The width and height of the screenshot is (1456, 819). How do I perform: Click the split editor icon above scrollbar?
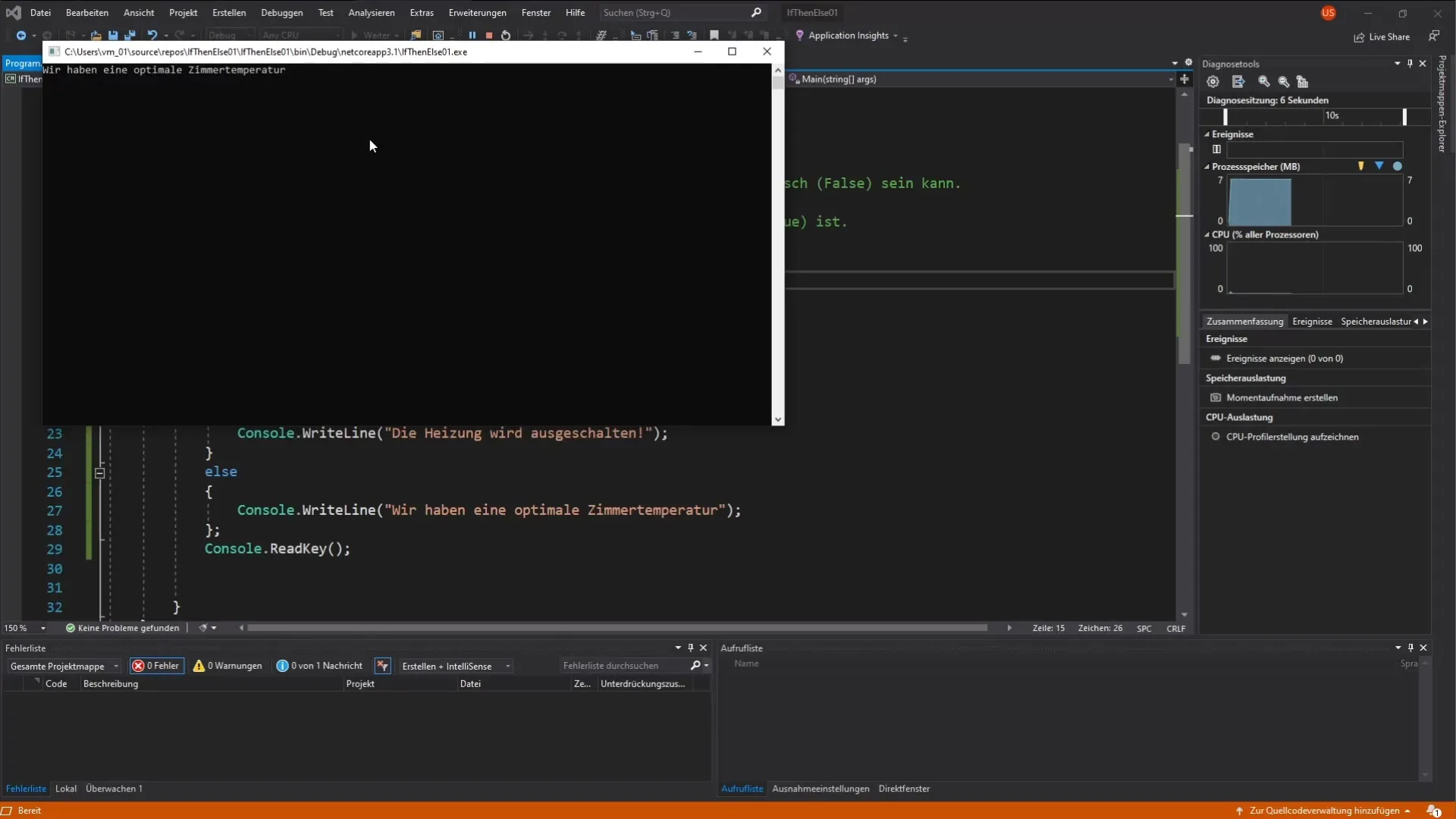point(1185,79)
